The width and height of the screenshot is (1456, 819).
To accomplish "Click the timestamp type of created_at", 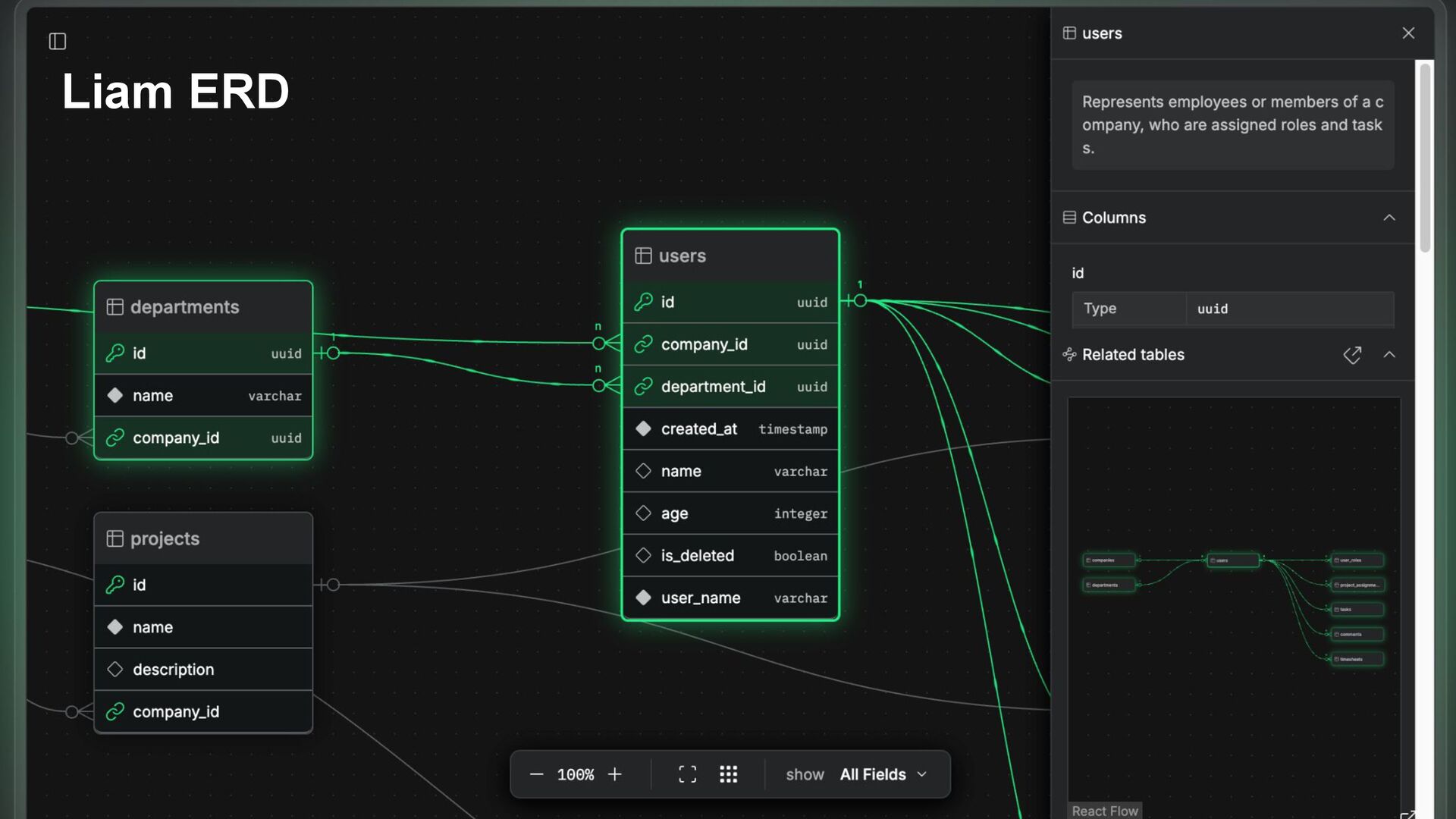I will click(x=792, y=429).
